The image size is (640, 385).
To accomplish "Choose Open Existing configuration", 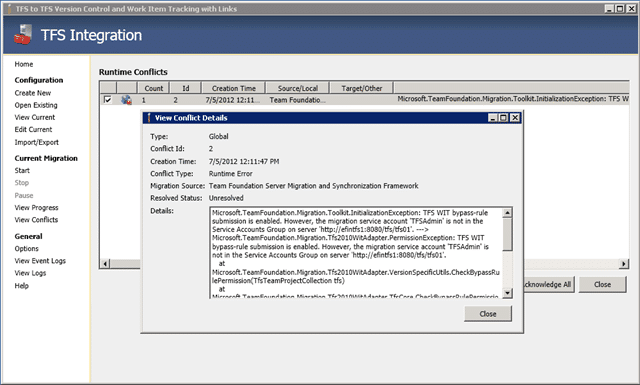I will click(36, 105).
